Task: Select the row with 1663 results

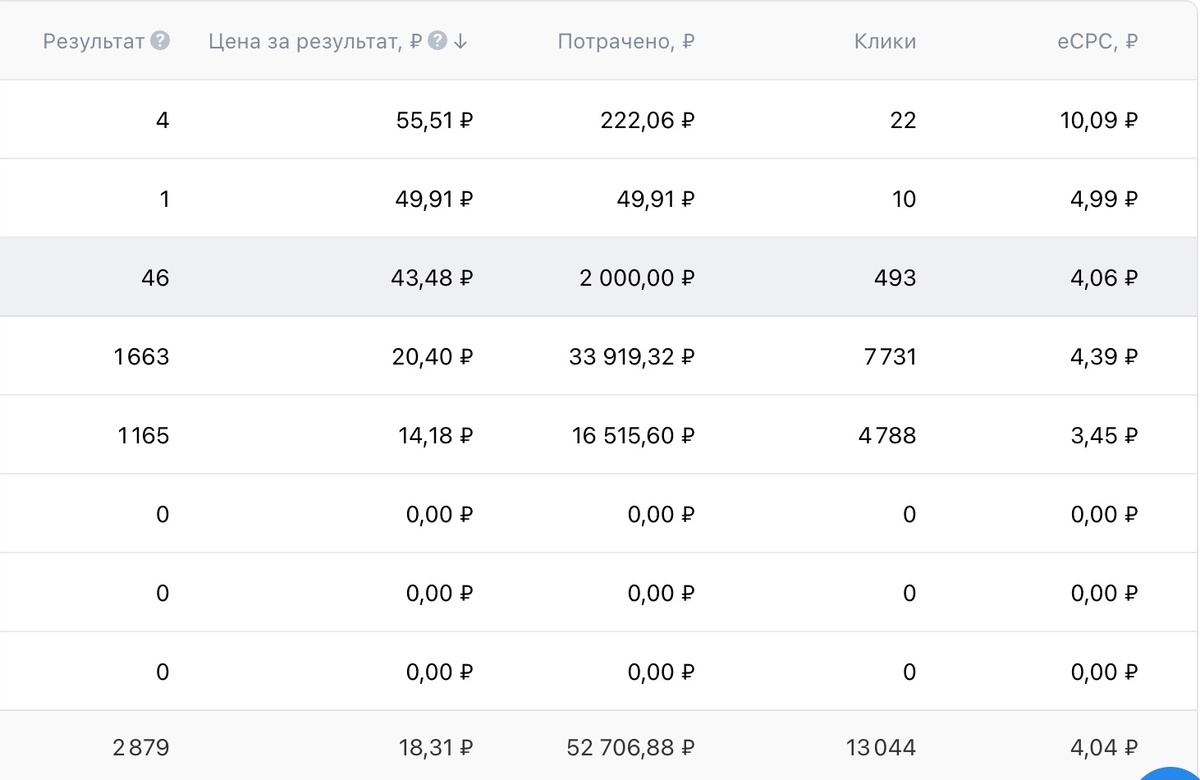Action: 600,356
